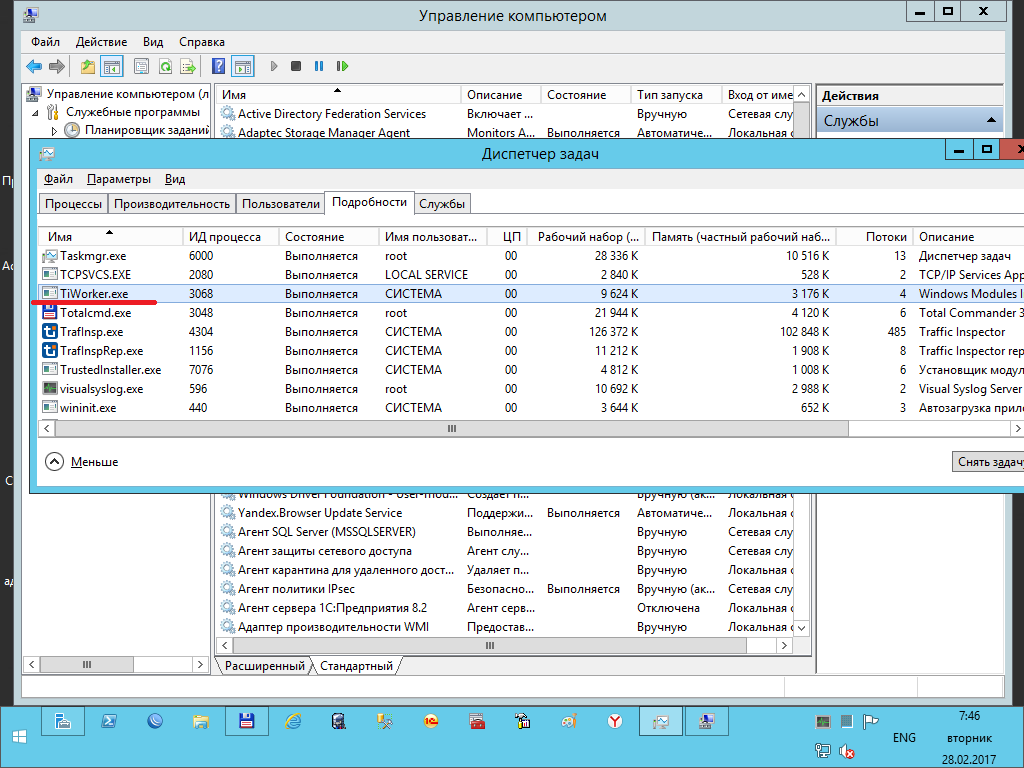The width and height of the screenshot is (1024, 768).
Task: Open File Explorer from the taskbar
Action: coord(200,722)
